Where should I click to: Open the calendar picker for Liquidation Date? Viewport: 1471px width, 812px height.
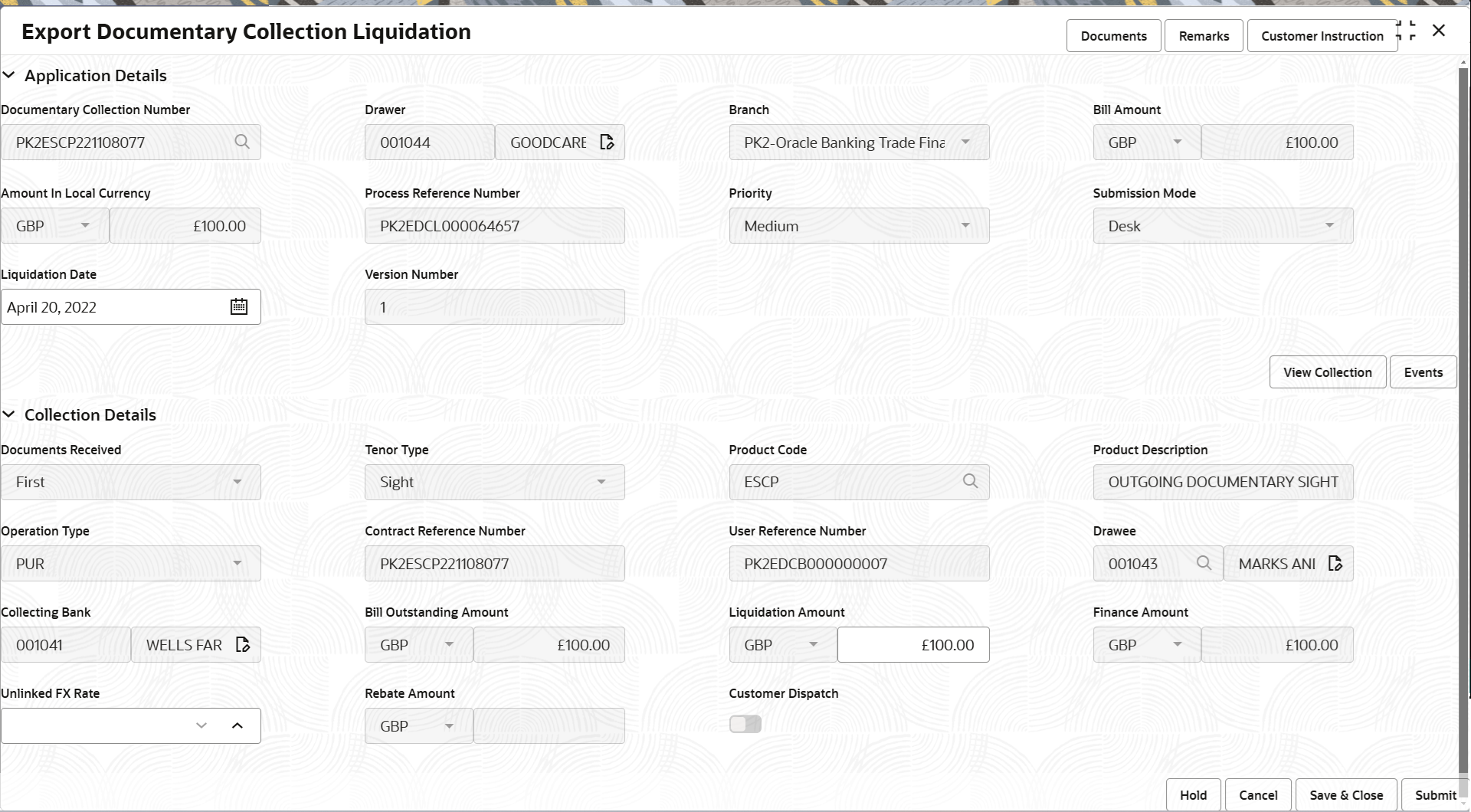[x=238, y=306]
